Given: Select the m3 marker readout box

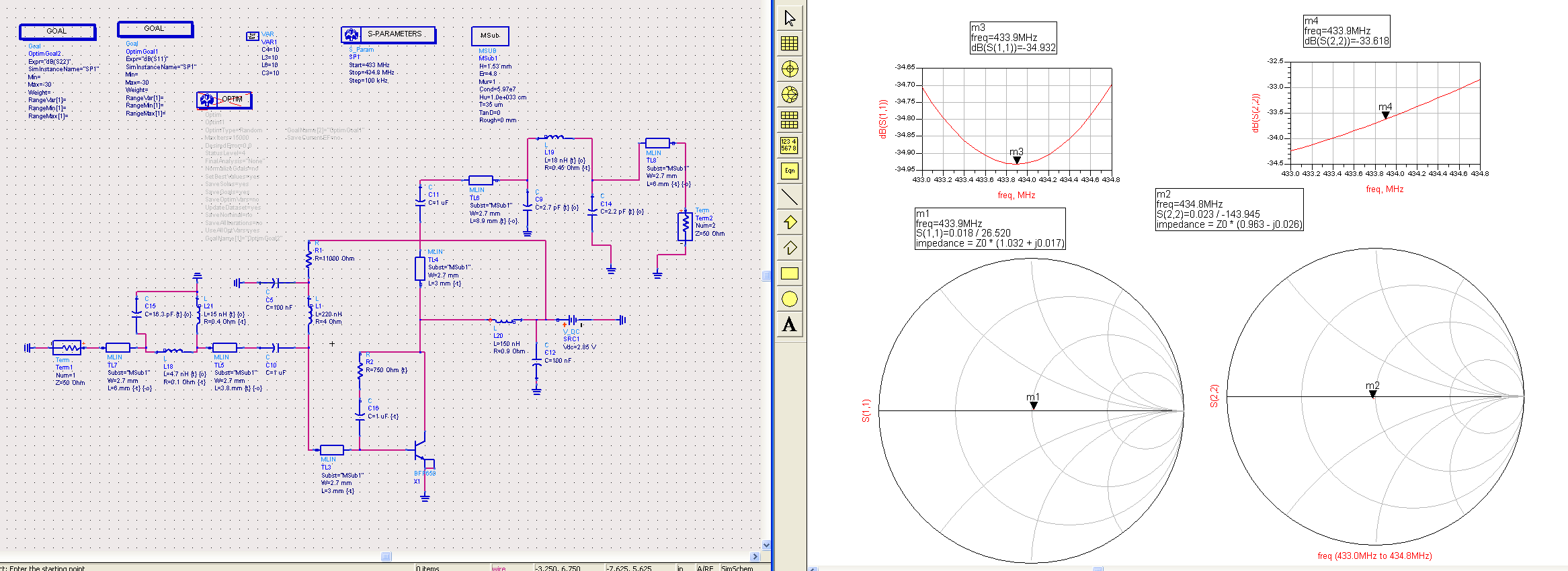Looking at the screenshot, I should tap(1013, 38).
